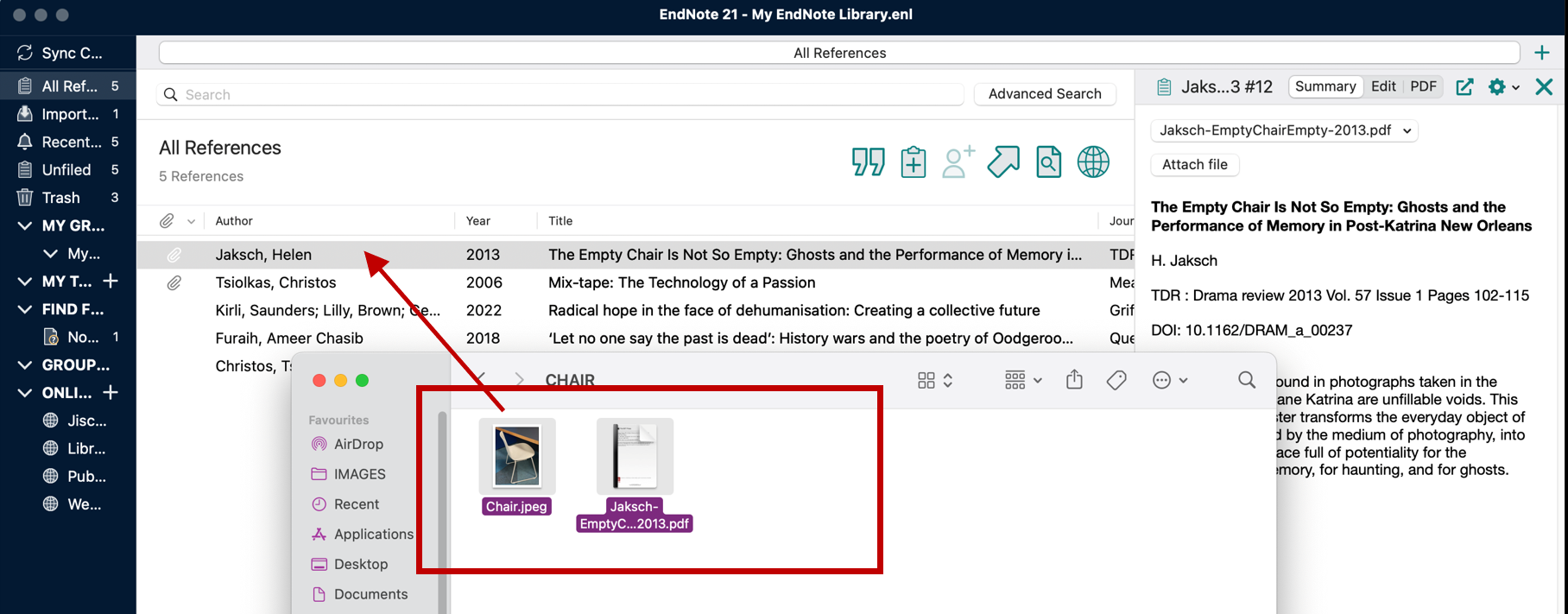Open the Trash group

click(x=67, y=198)
